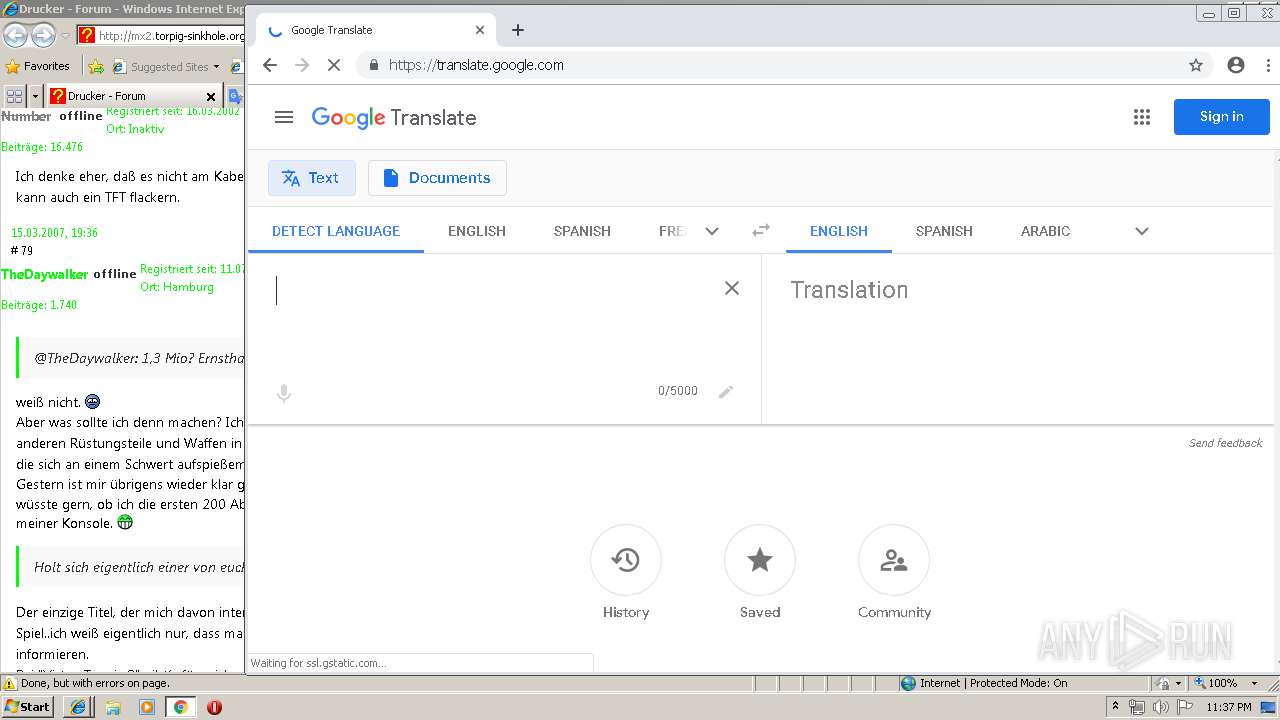Open the Action Center flag icon
Image resolution: width=1280 pixels, height=720 pixels.
[1184, 707]
